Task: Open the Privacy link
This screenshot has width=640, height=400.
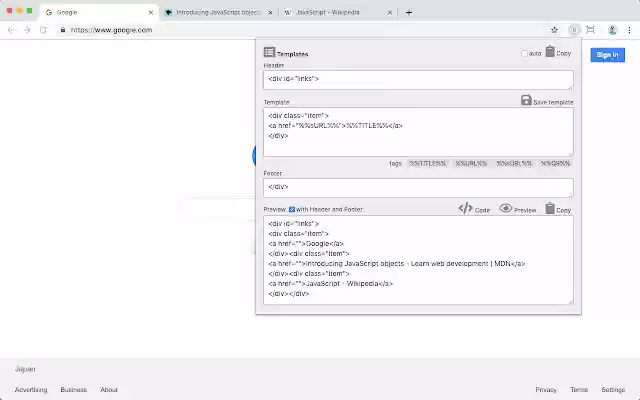Action: click(x=546, y=390)
